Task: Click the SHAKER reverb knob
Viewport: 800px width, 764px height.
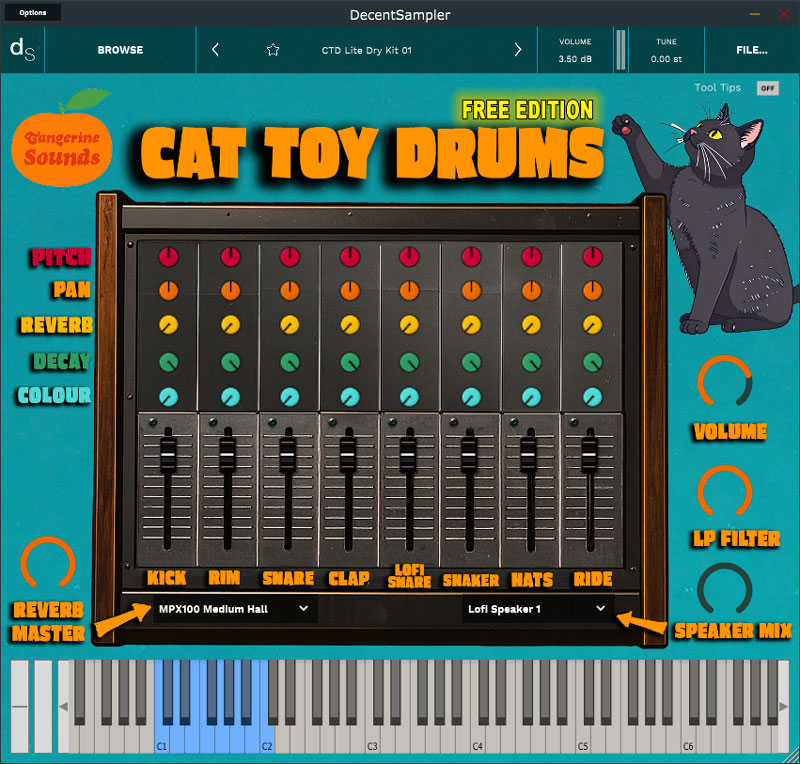Action: pyautogui.click(x=471, y=325)
